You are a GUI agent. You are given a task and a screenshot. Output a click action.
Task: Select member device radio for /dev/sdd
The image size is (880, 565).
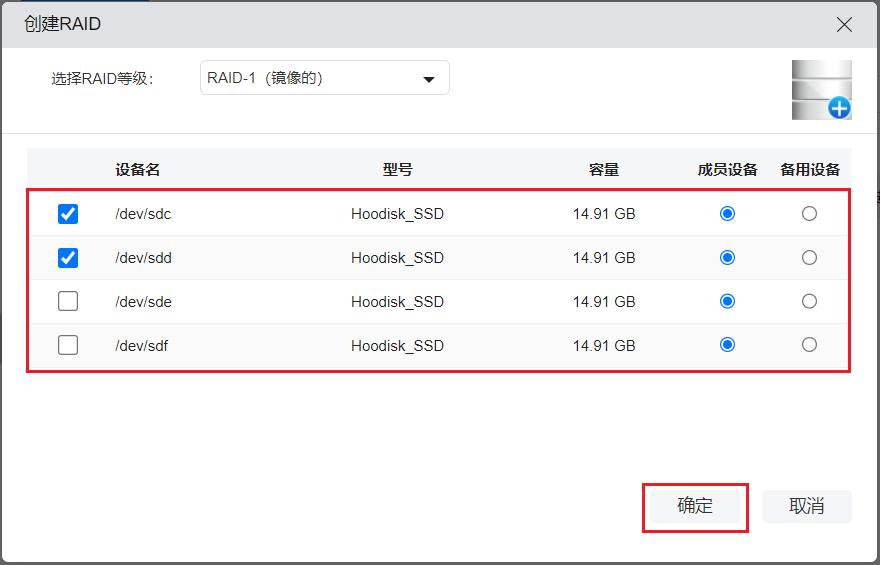click(727, 258)
